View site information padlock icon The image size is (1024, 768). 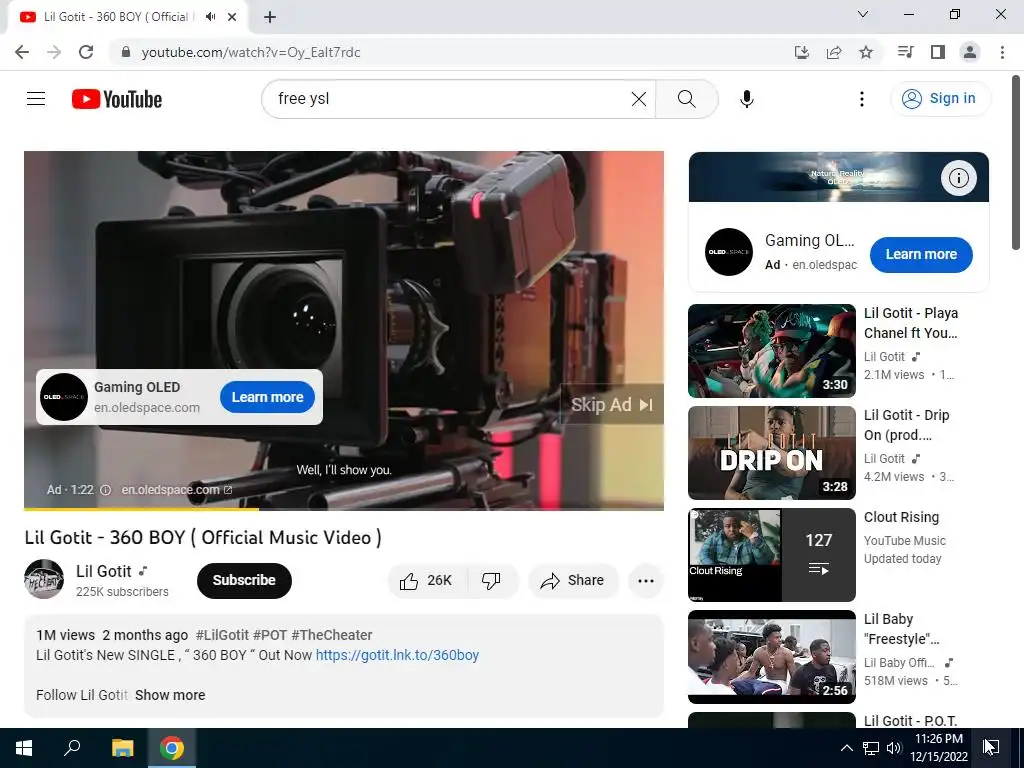[126, 52]
